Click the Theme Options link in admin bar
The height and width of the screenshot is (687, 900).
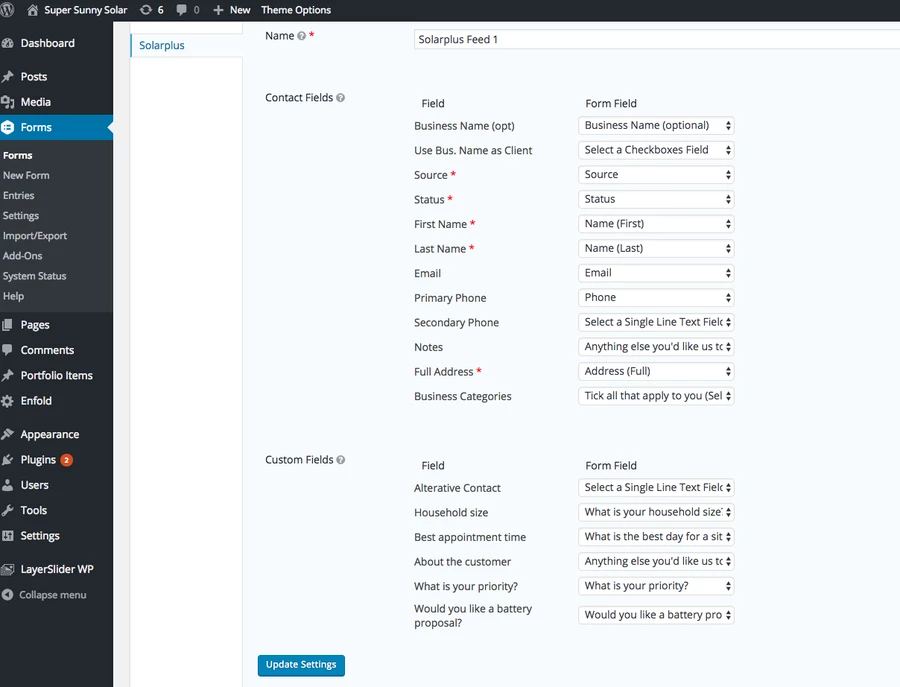point(296,10)
